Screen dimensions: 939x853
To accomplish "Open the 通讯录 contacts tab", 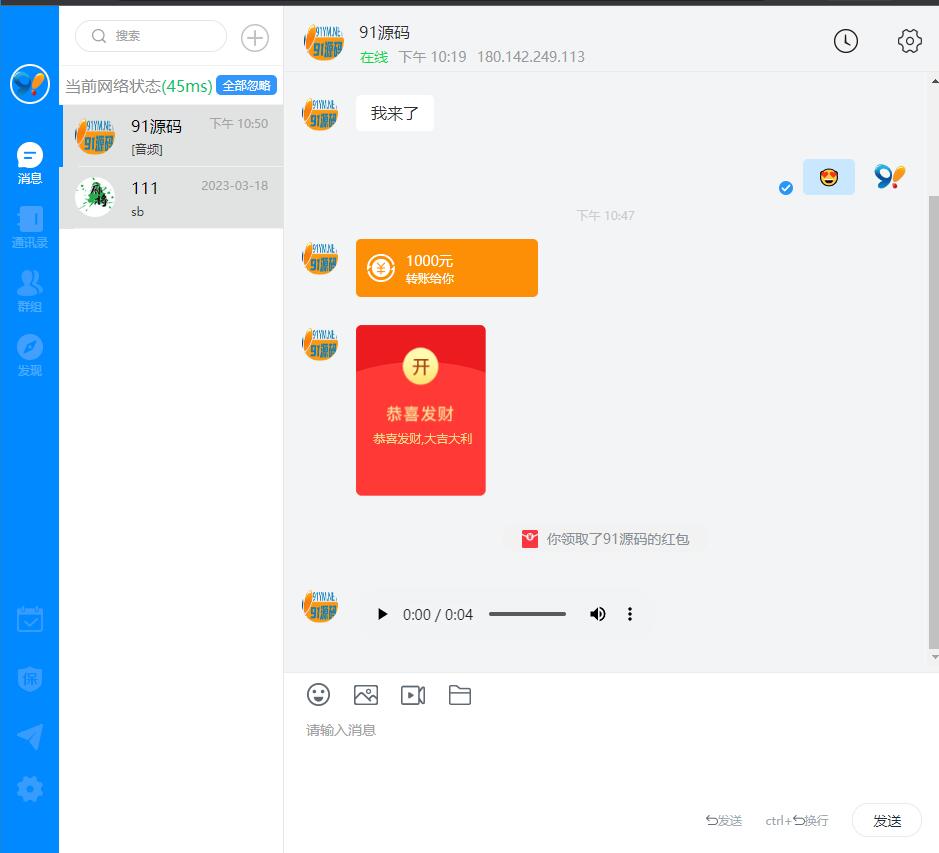I will tap(29, 227).
